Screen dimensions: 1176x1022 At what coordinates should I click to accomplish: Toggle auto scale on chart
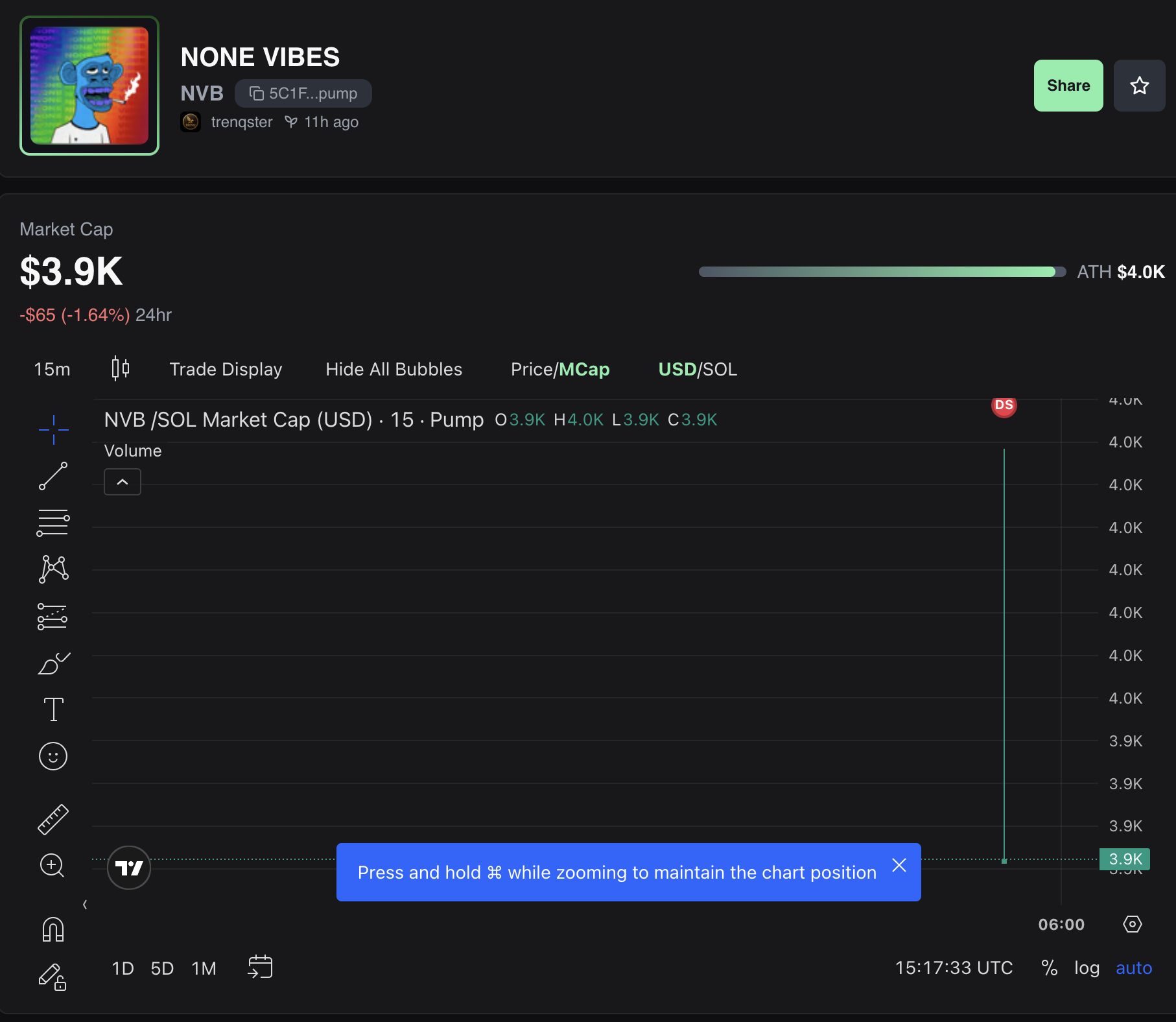[x=1133, y=968]
